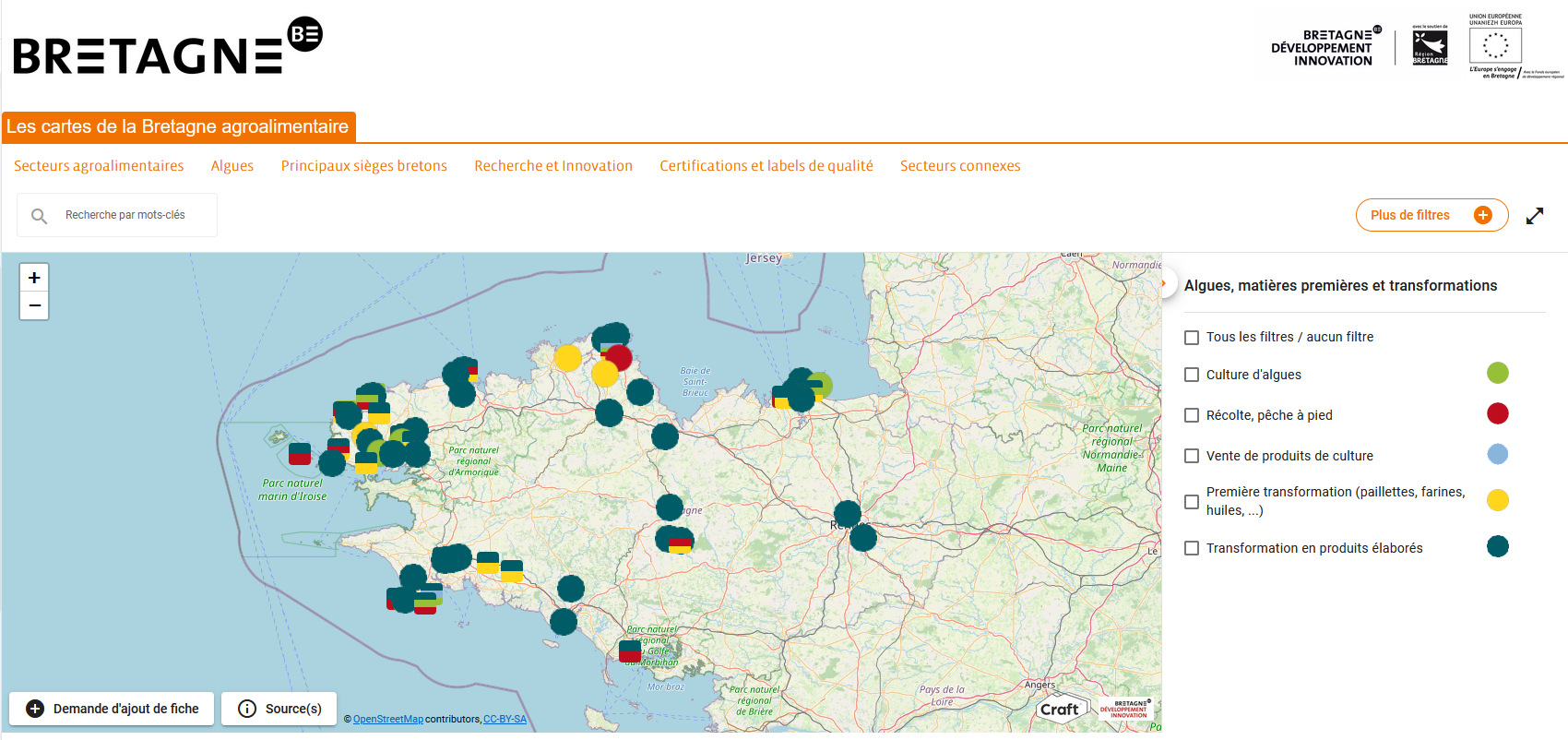Click the Bretagne BE logo
The width and height of the screenshot is (1568, 740).
[168, 46]
